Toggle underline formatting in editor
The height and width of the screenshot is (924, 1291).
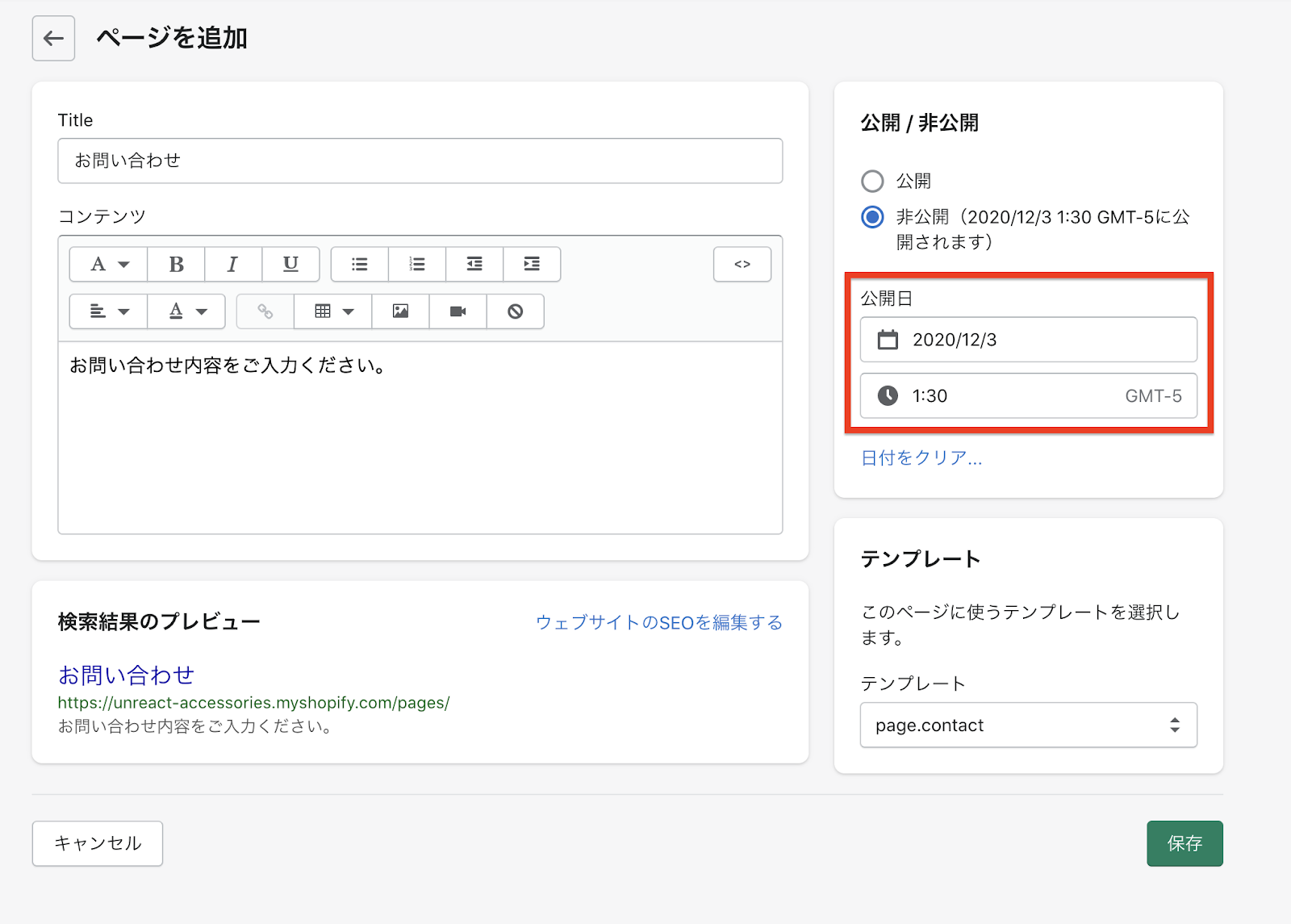[x=290, y=264]
